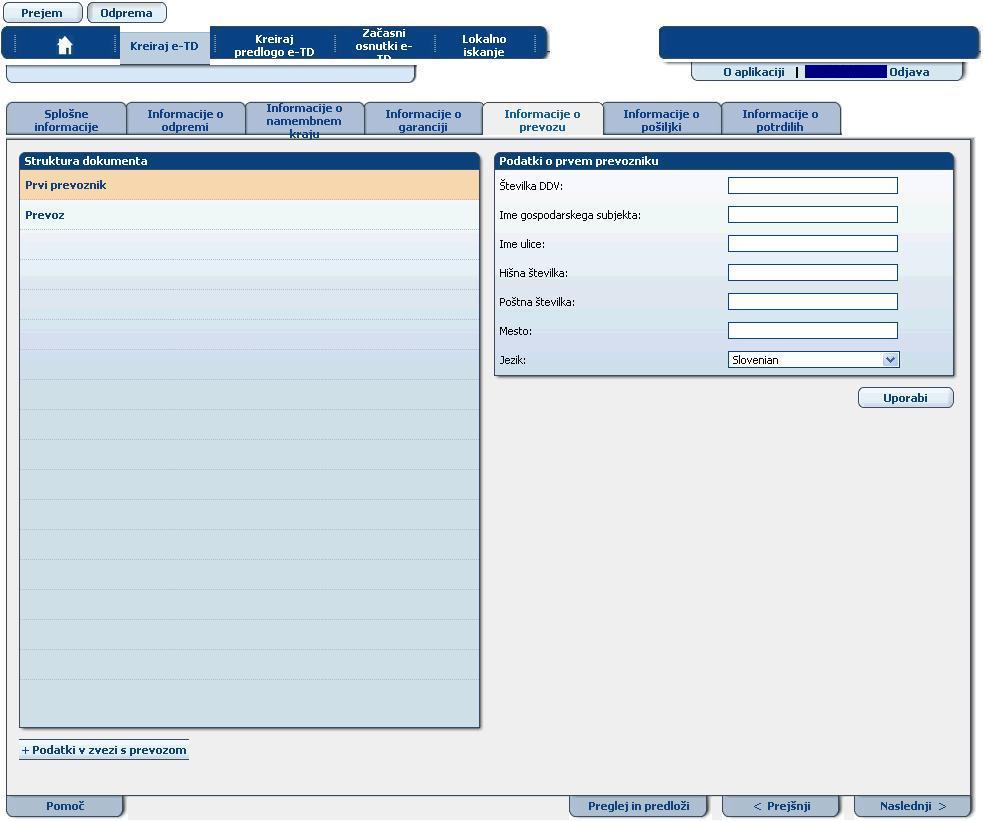Viewport: 983px width, 821px height.
Task: Focus the Ime gospodarskega subjekta field
Action: 812,215
